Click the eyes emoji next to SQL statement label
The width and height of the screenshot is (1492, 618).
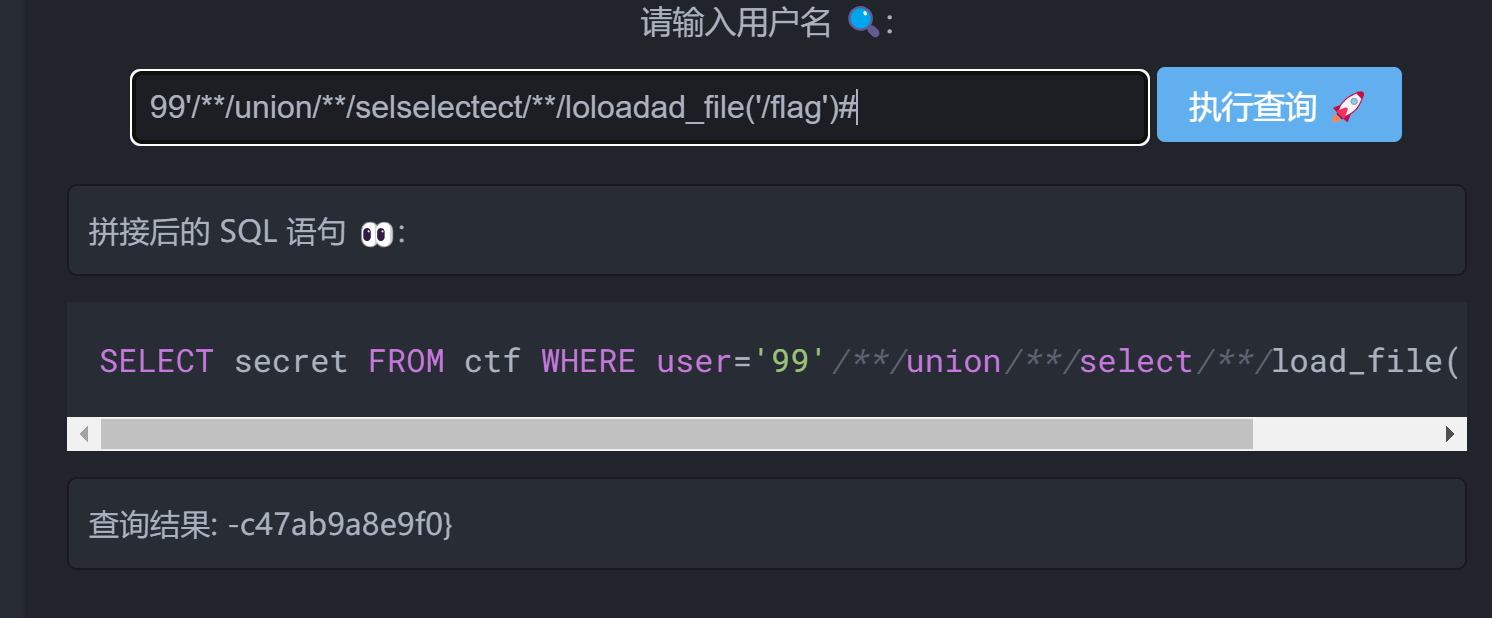[x=375, y=230]
